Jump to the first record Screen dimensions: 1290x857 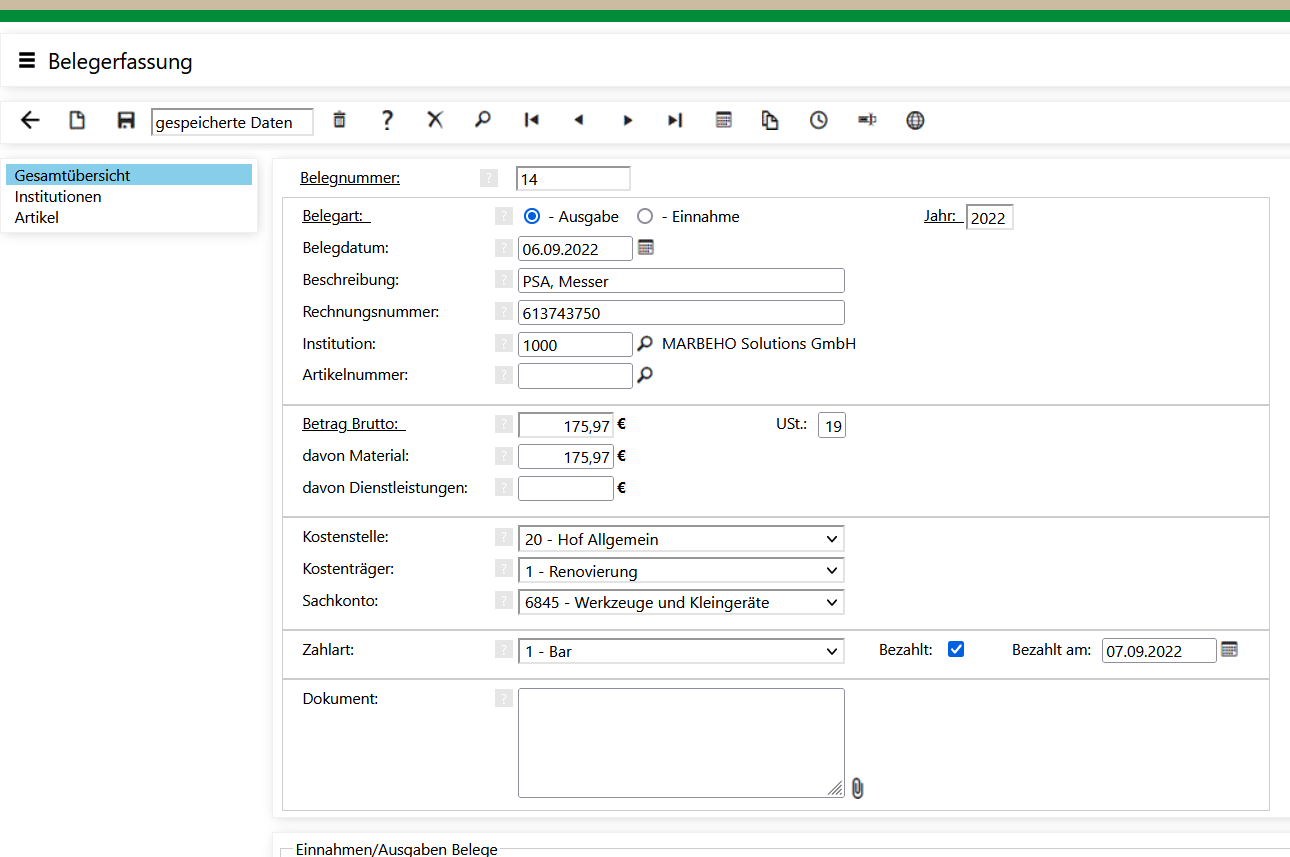(x=531, y=121)
